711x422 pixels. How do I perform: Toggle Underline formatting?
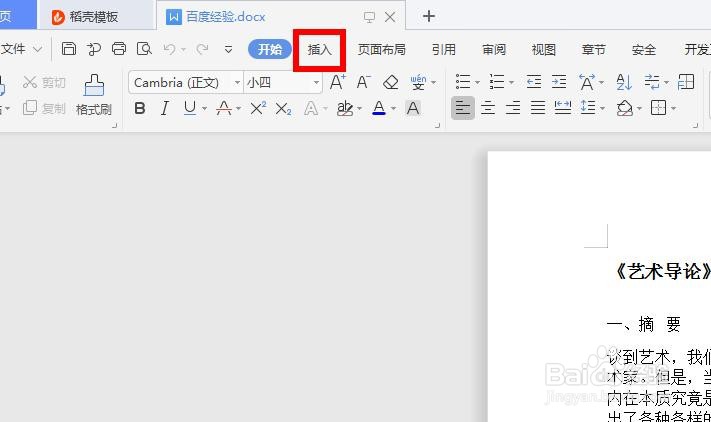tap(190, 108)
